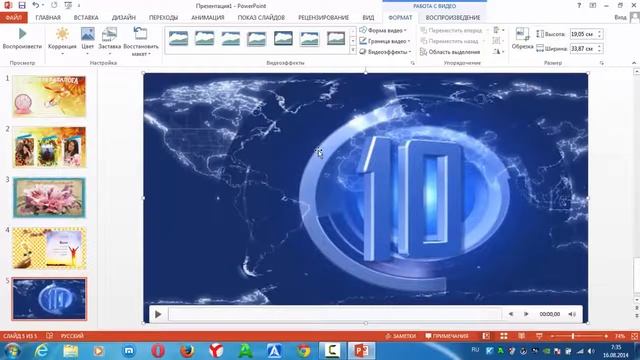Step video forward one frame
Viewport: 640px width, 360px height.
[526, 314]
